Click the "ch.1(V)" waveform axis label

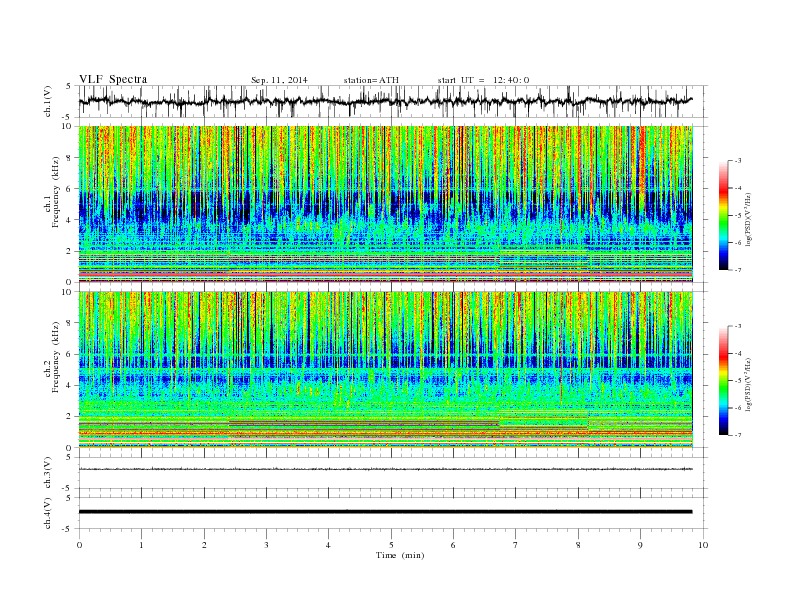(x=48, y=101)
